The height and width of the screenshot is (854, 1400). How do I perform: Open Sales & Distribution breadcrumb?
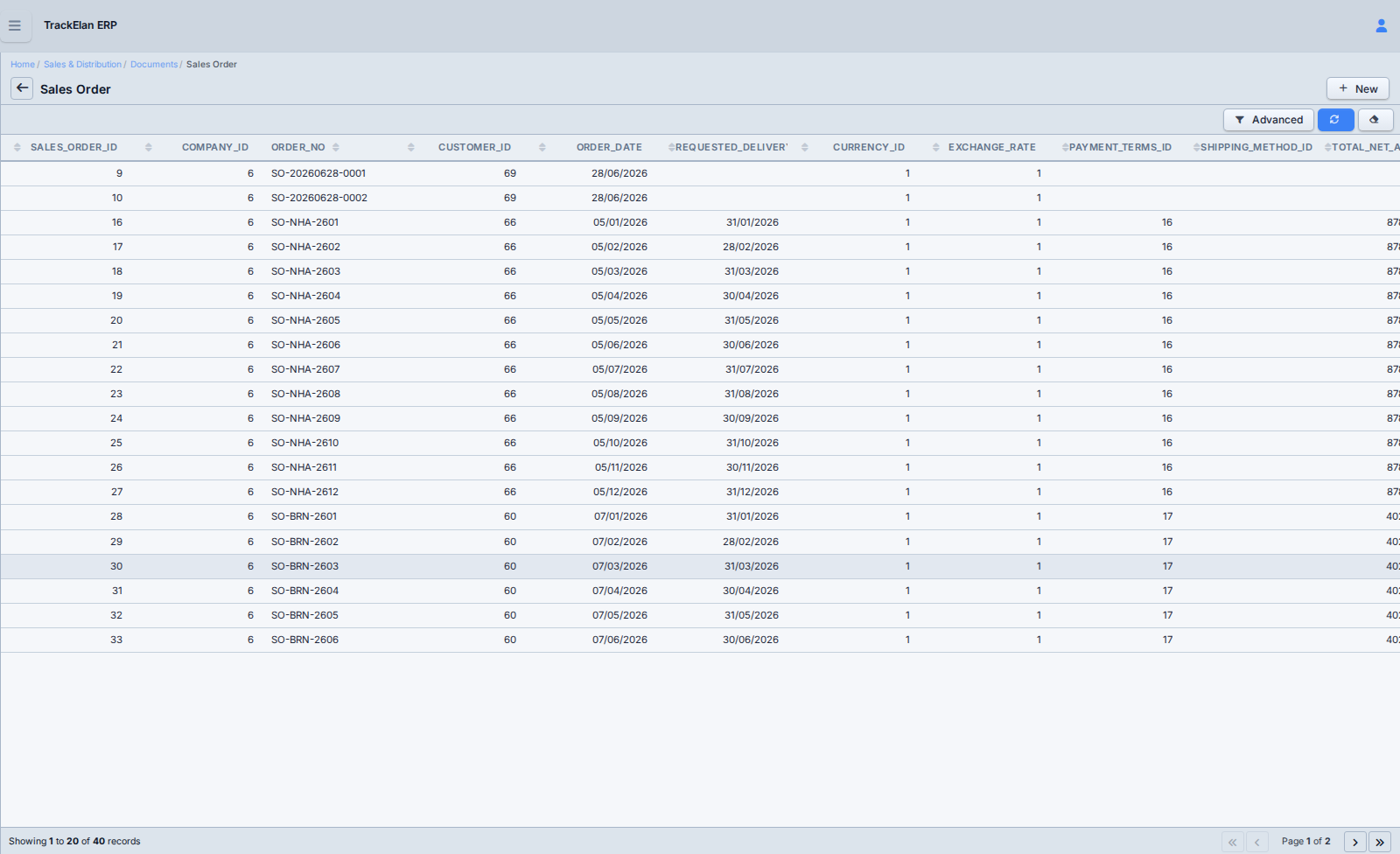[x=82, y=65]
